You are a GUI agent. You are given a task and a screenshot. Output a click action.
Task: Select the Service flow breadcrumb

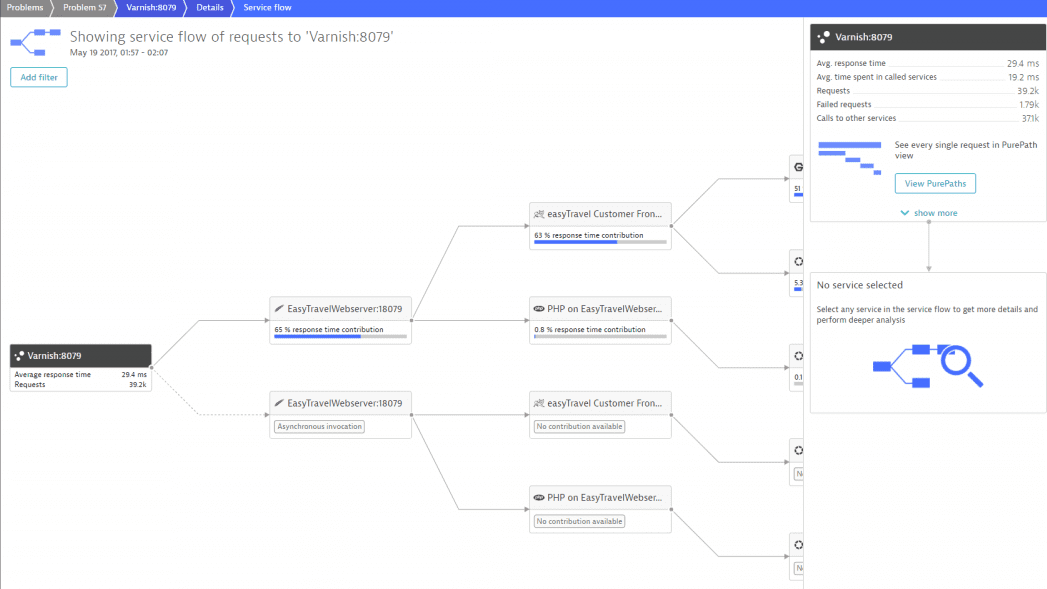pos(267,7)
